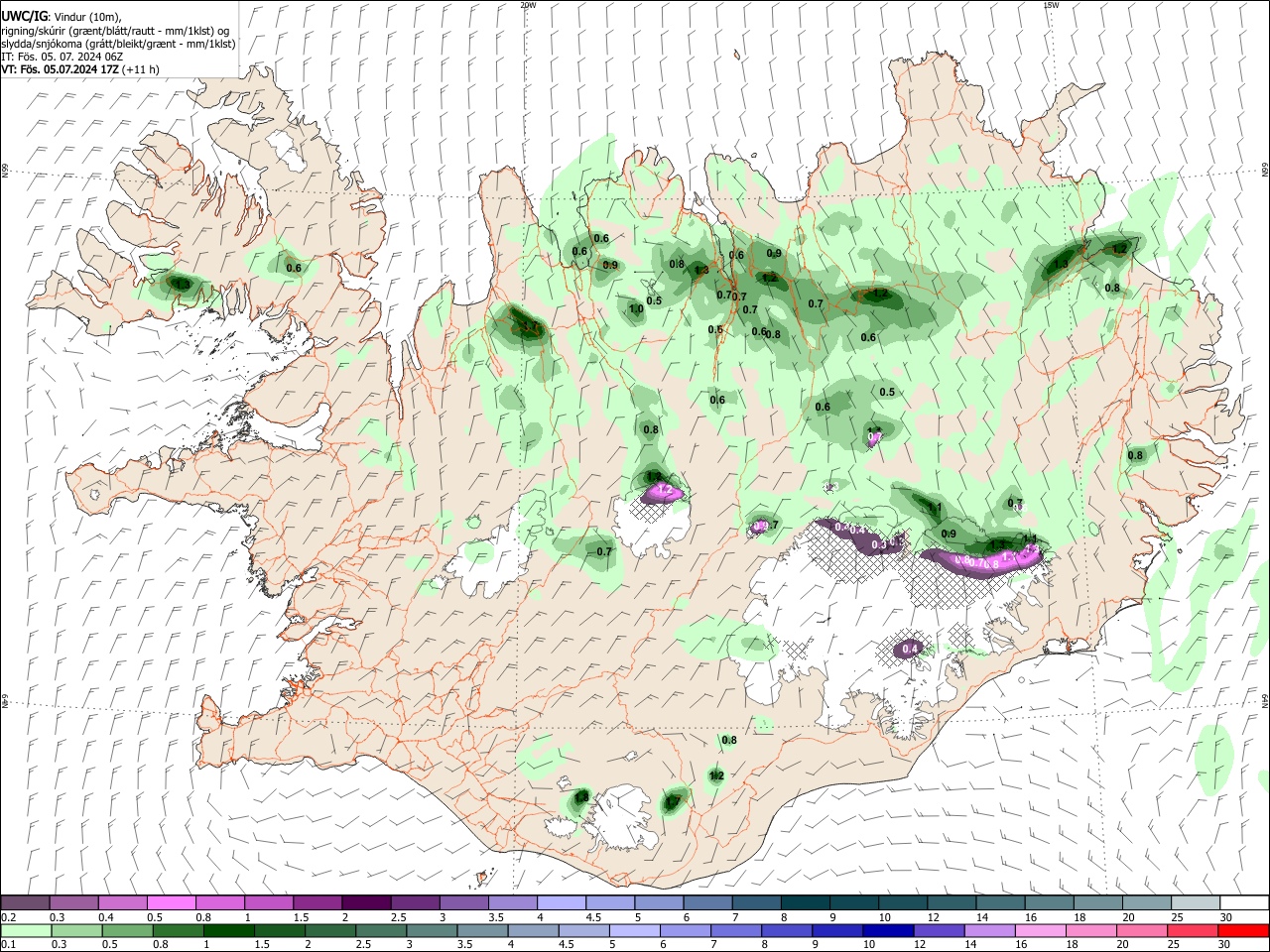Select the 25 pale grey snow scale swatch
The height and width of the screenshot is (952, 1270).
pos(1196,902)
